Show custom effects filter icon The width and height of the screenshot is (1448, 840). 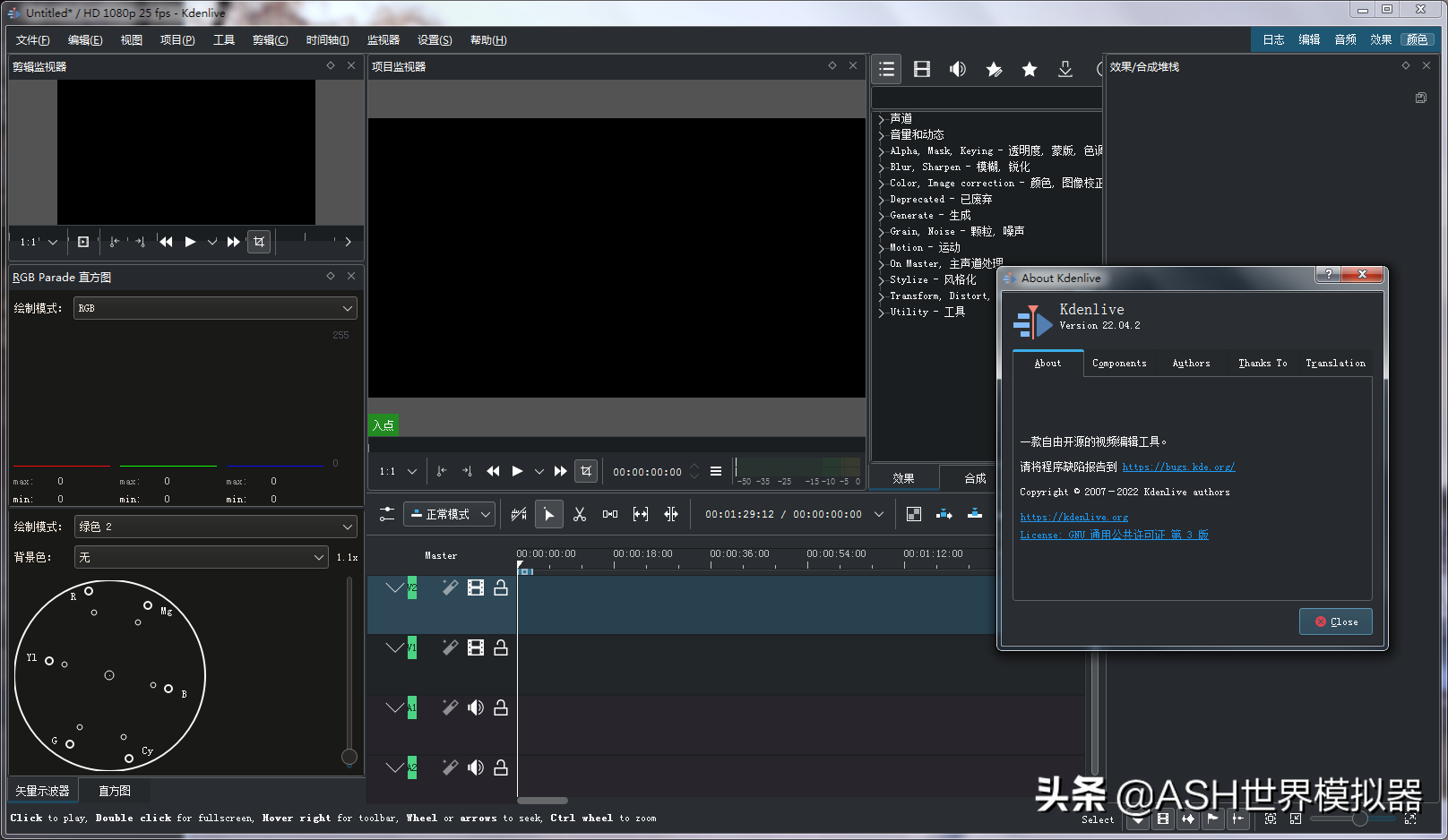[994, 69]
